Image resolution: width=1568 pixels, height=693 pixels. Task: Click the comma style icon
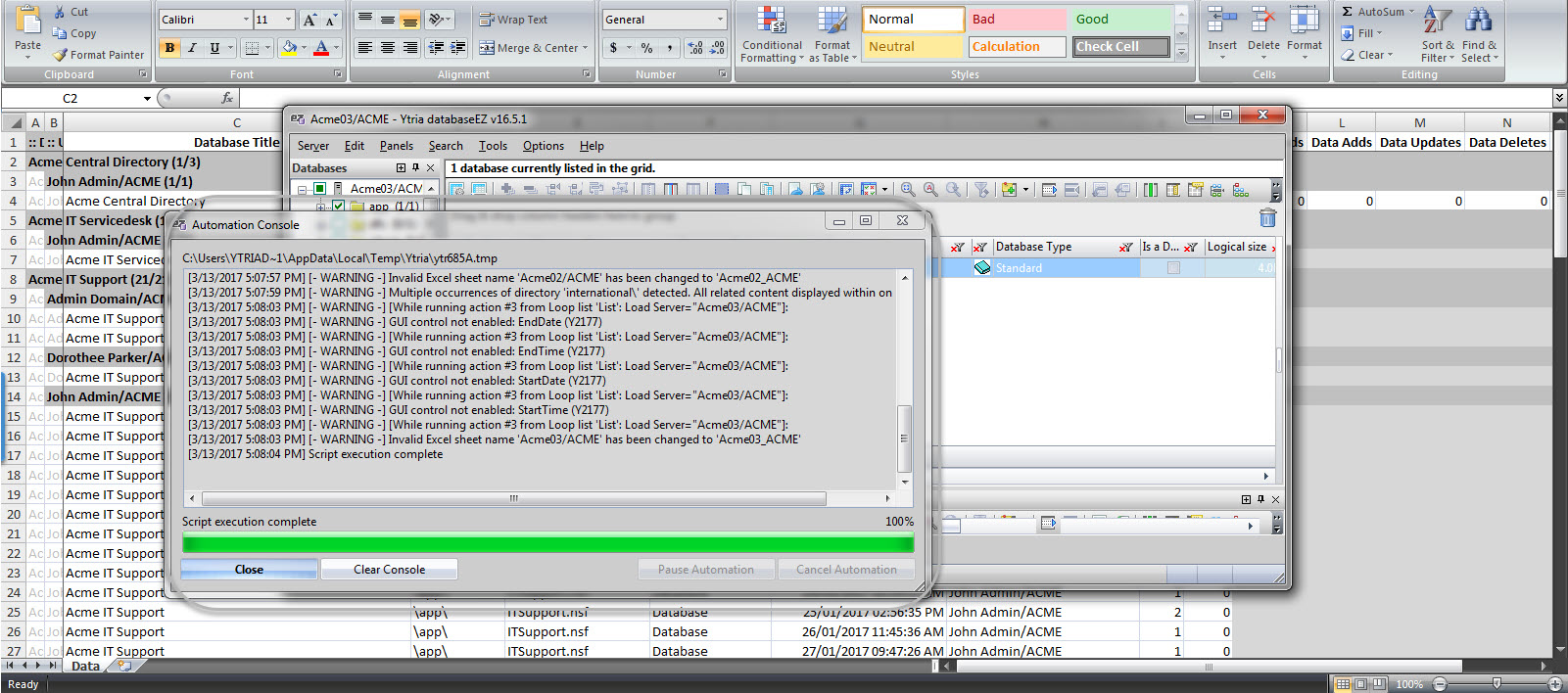click(670, 47)
